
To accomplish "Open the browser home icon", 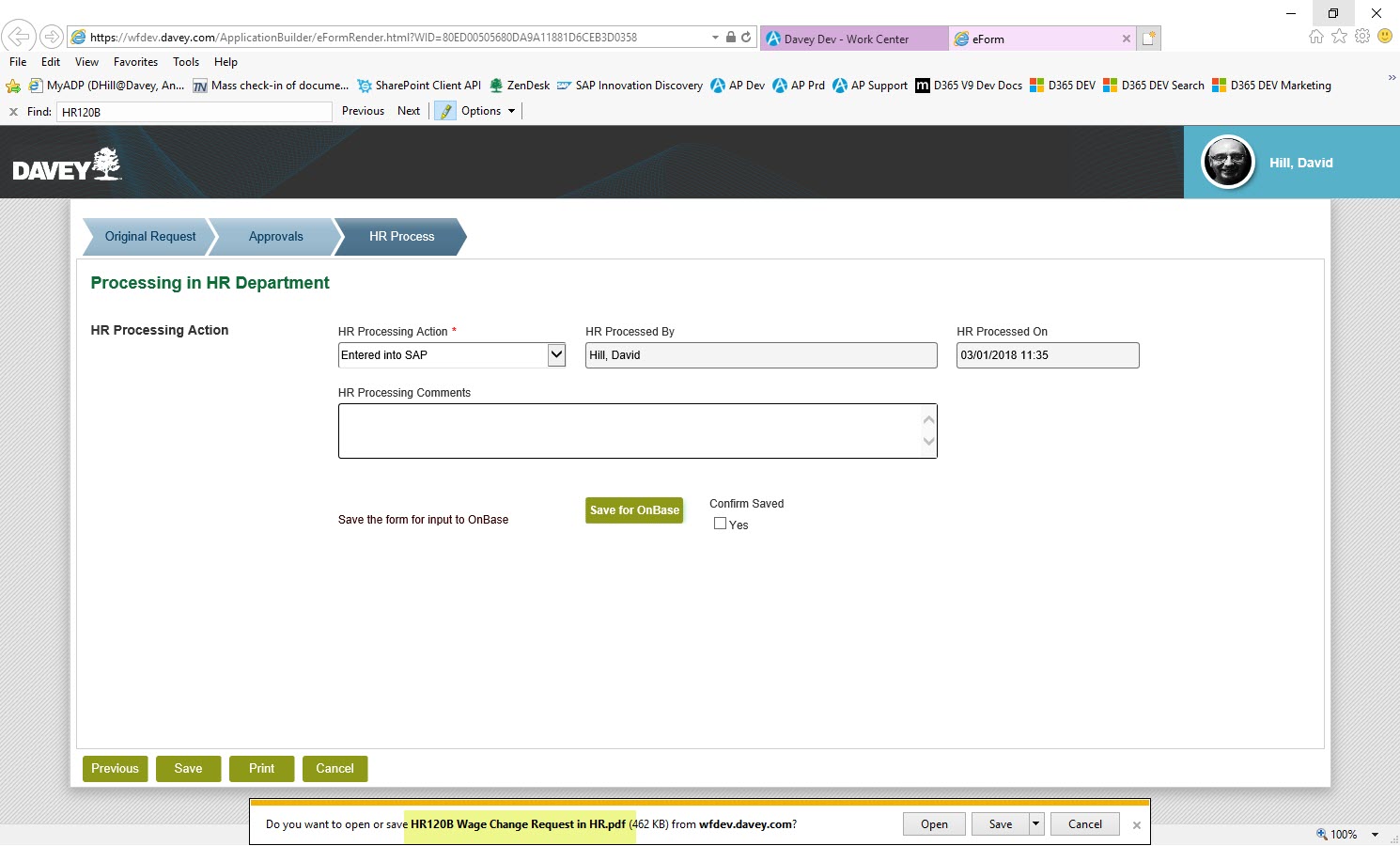I will coord(1315,37).
